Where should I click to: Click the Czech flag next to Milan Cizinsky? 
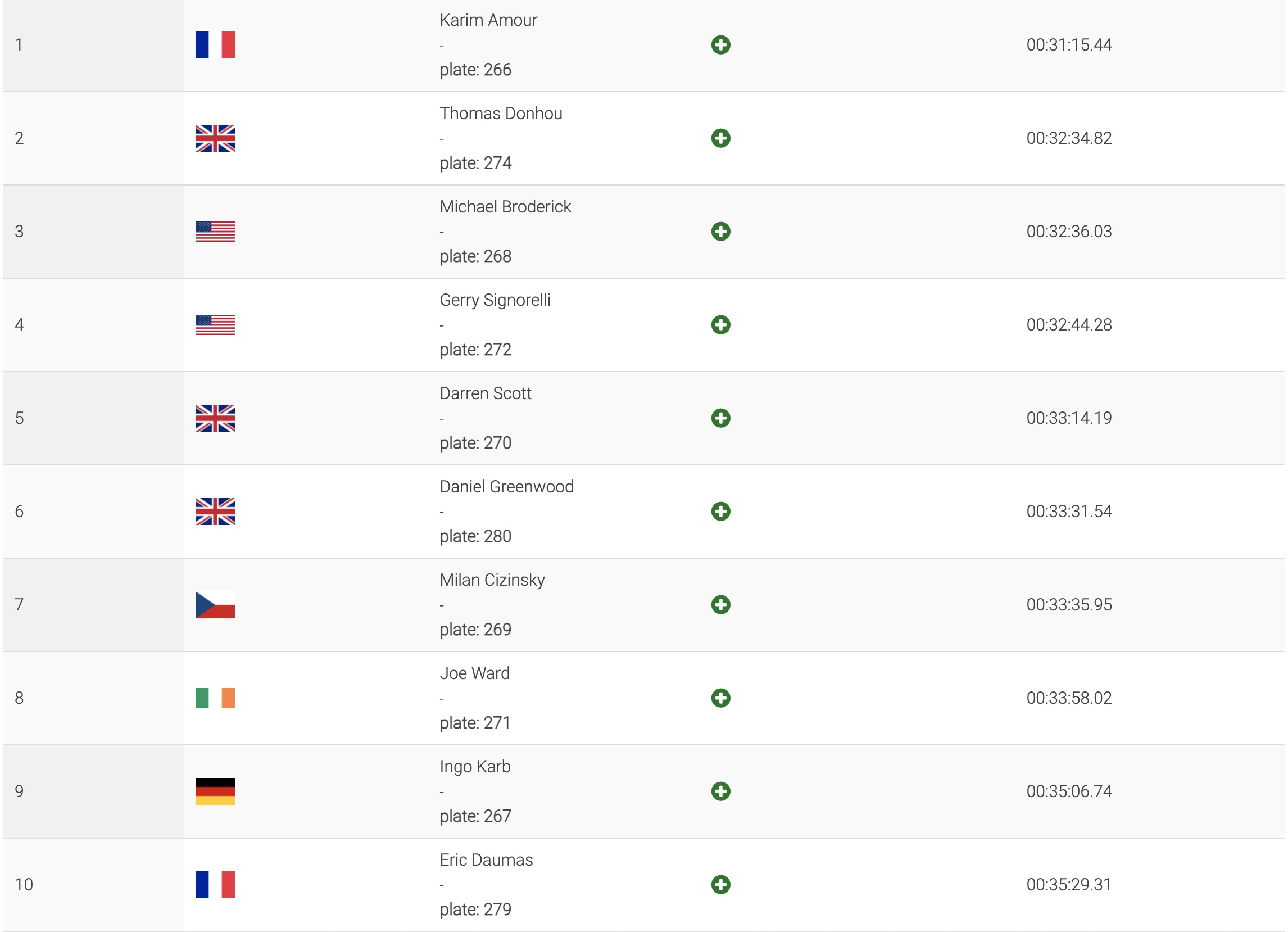[x=215, y=604]
